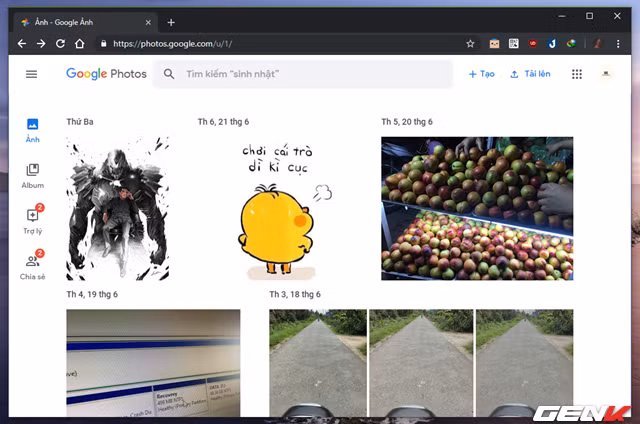Select the 'Ảnh - Google Ảnh' tab
Screen dimensions: 640x424
click(86, 22)
